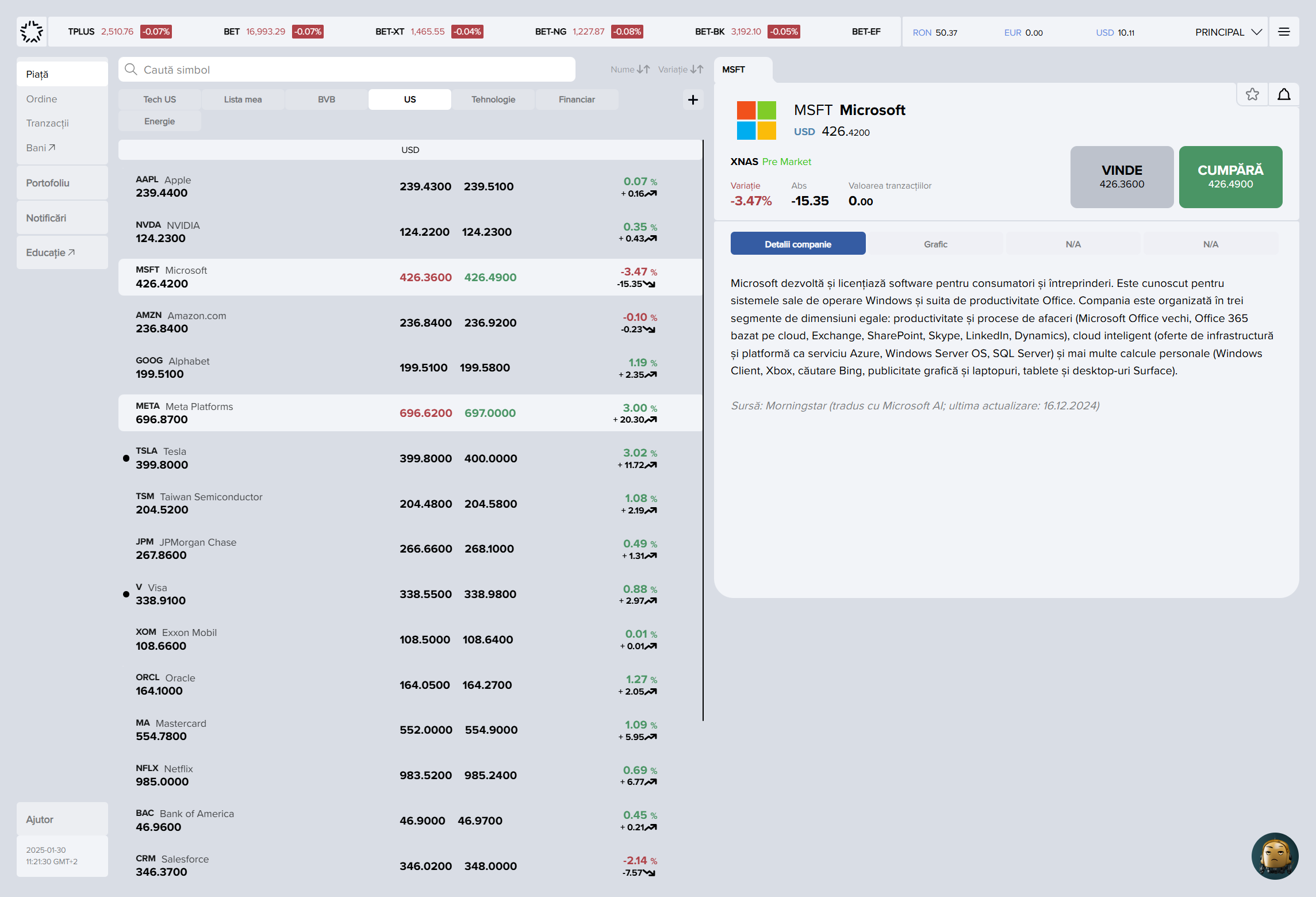This screenshot has width=1316, height=897.
Task: Click the USD 10.11 balance
Action: (1115, 32)
